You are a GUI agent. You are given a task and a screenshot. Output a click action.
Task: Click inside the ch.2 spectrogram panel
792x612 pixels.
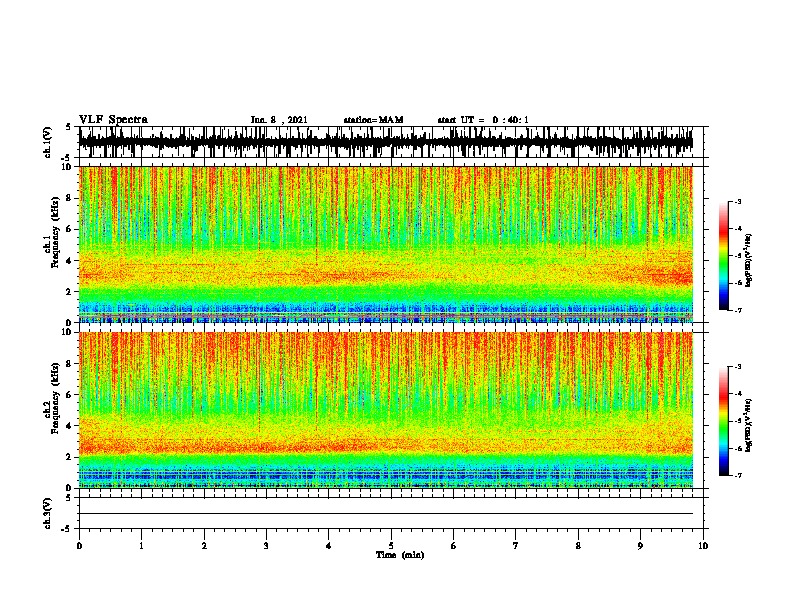point(386,410)
